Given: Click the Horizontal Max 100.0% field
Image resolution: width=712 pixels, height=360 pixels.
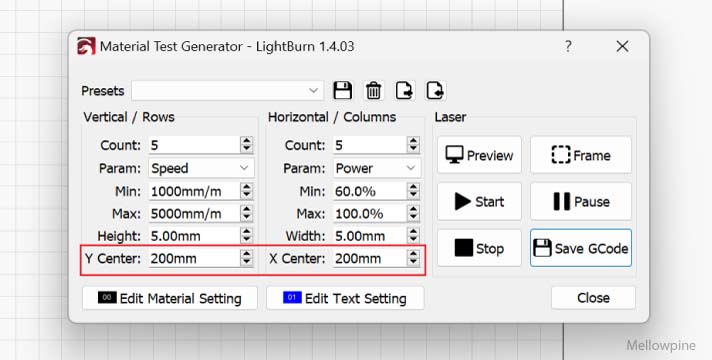Looking at the screenshot, I should pos(370,213).
